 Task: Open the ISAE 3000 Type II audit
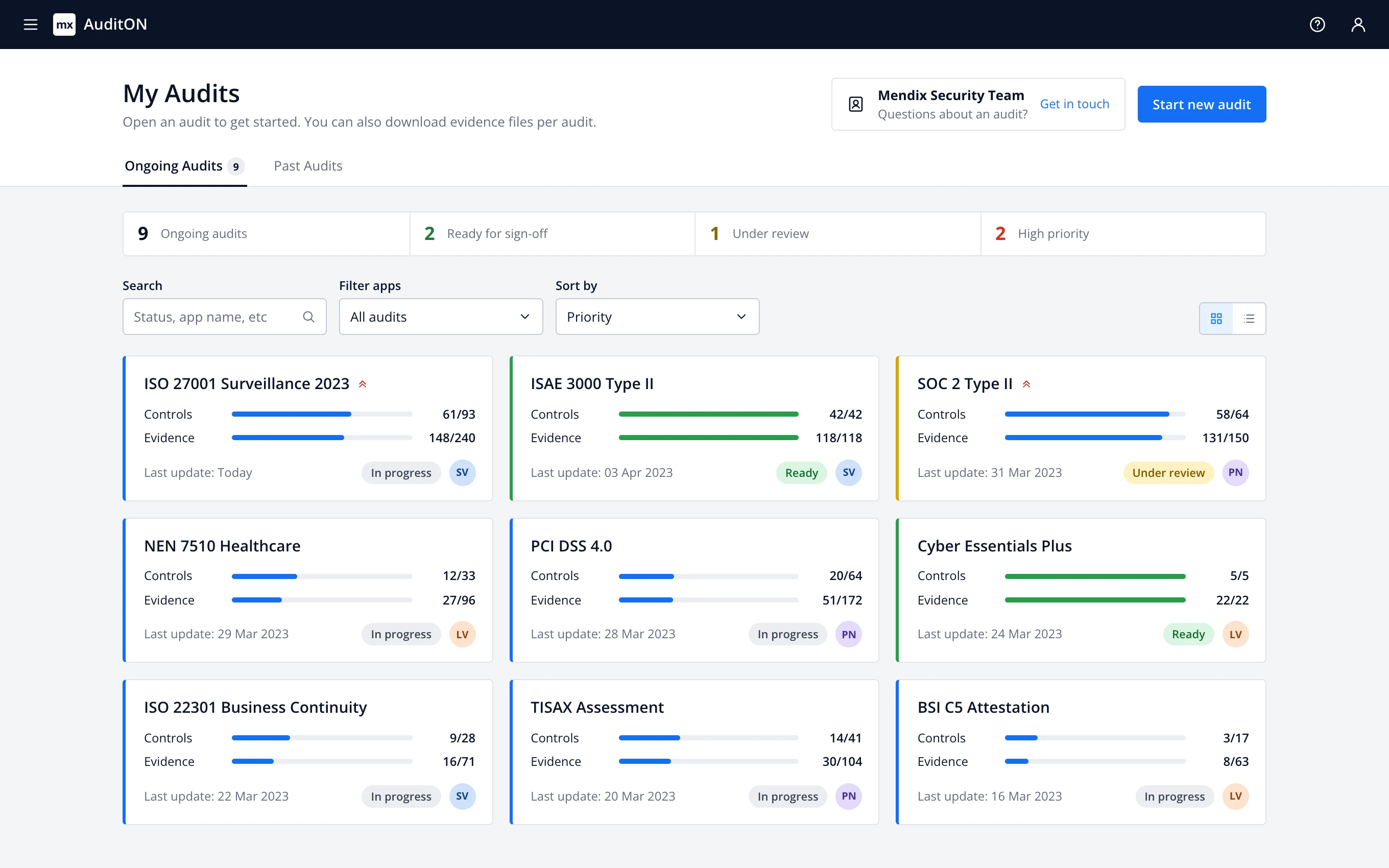coord(592,383)
